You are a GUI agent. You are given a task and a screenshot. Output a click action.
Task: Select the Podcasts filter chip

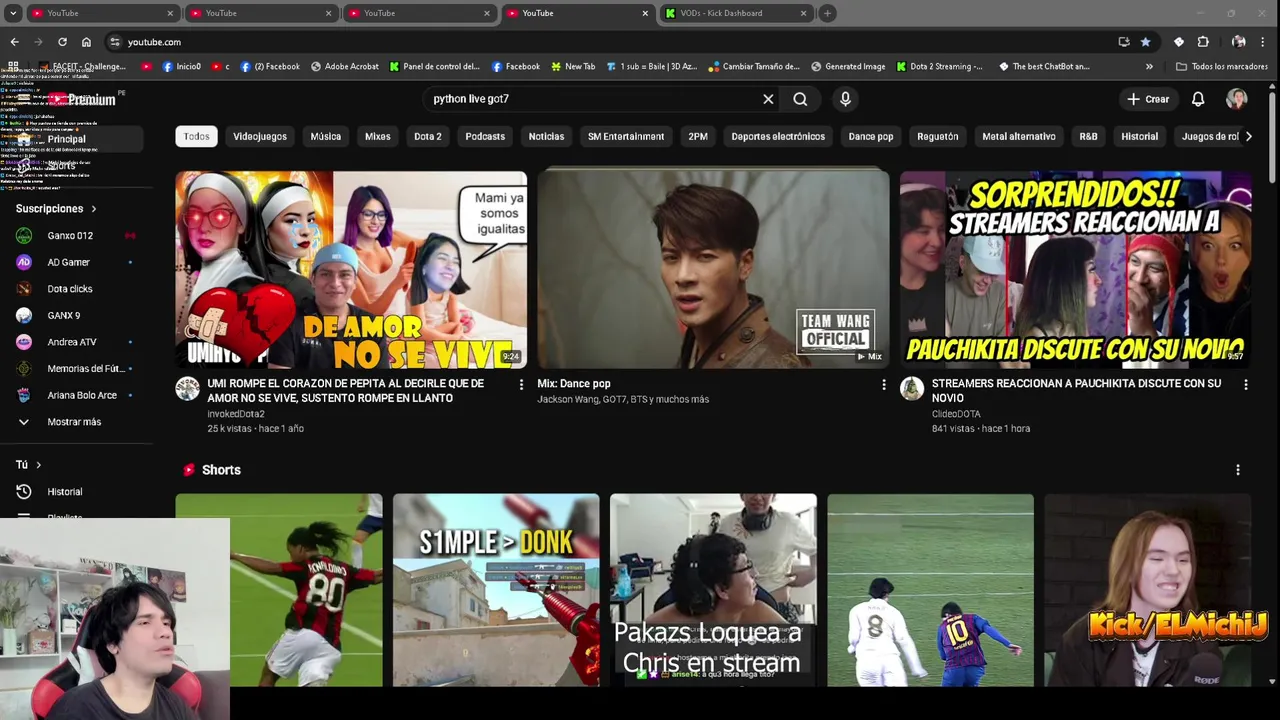point(485,136)
